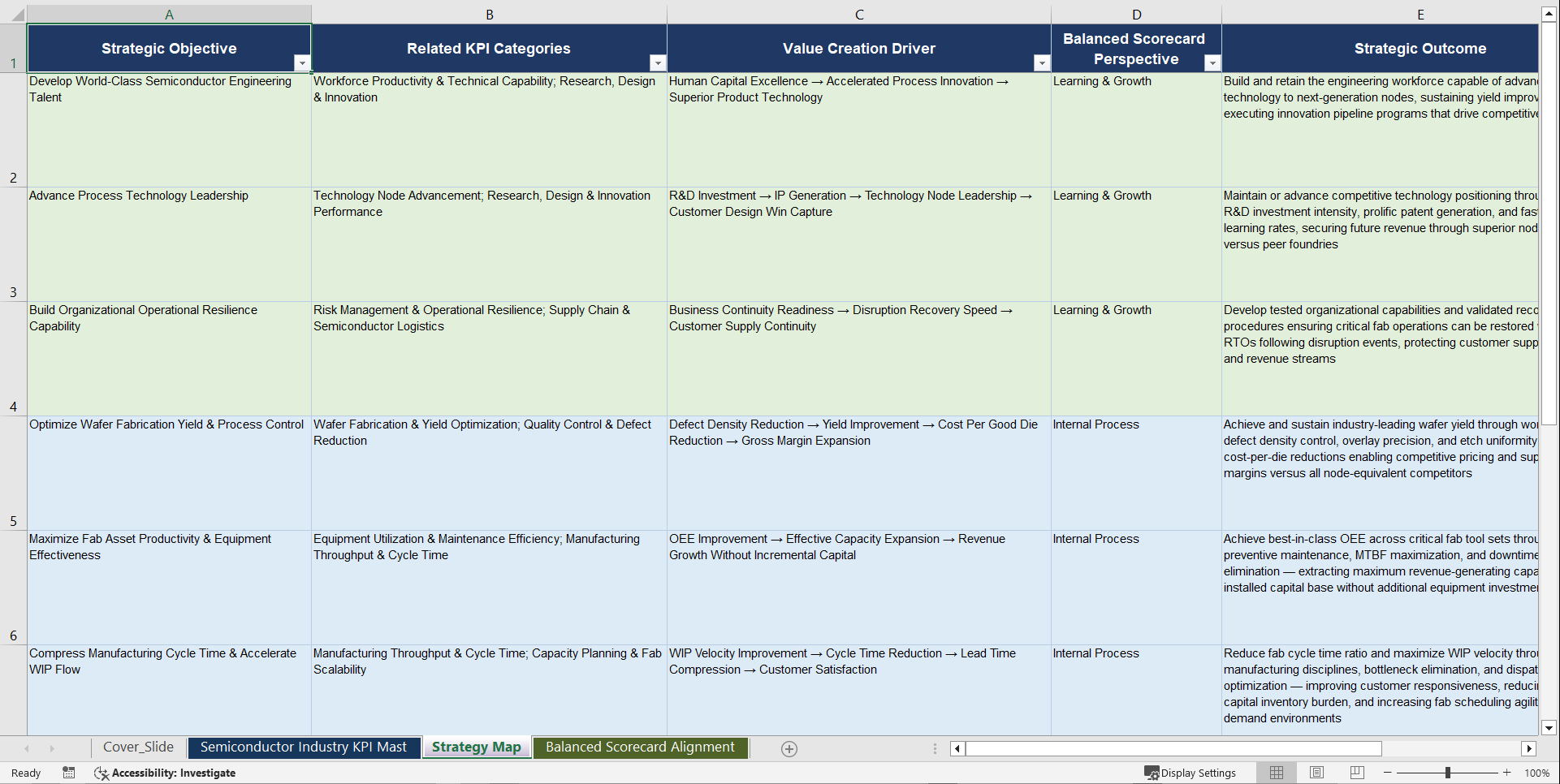Screen dimensions: 1560x784
Task: Open the 100% zoom level dialog
Action: pos(1536,773)
